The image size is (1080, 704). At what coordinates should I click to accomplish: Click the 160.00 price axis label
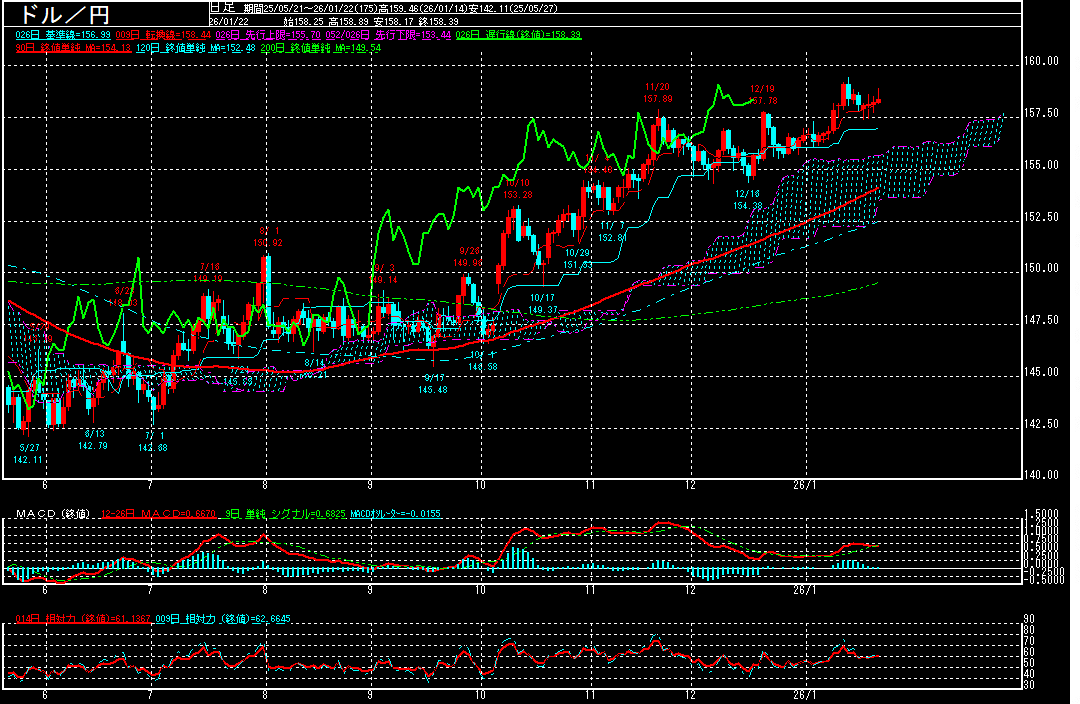1042,61
